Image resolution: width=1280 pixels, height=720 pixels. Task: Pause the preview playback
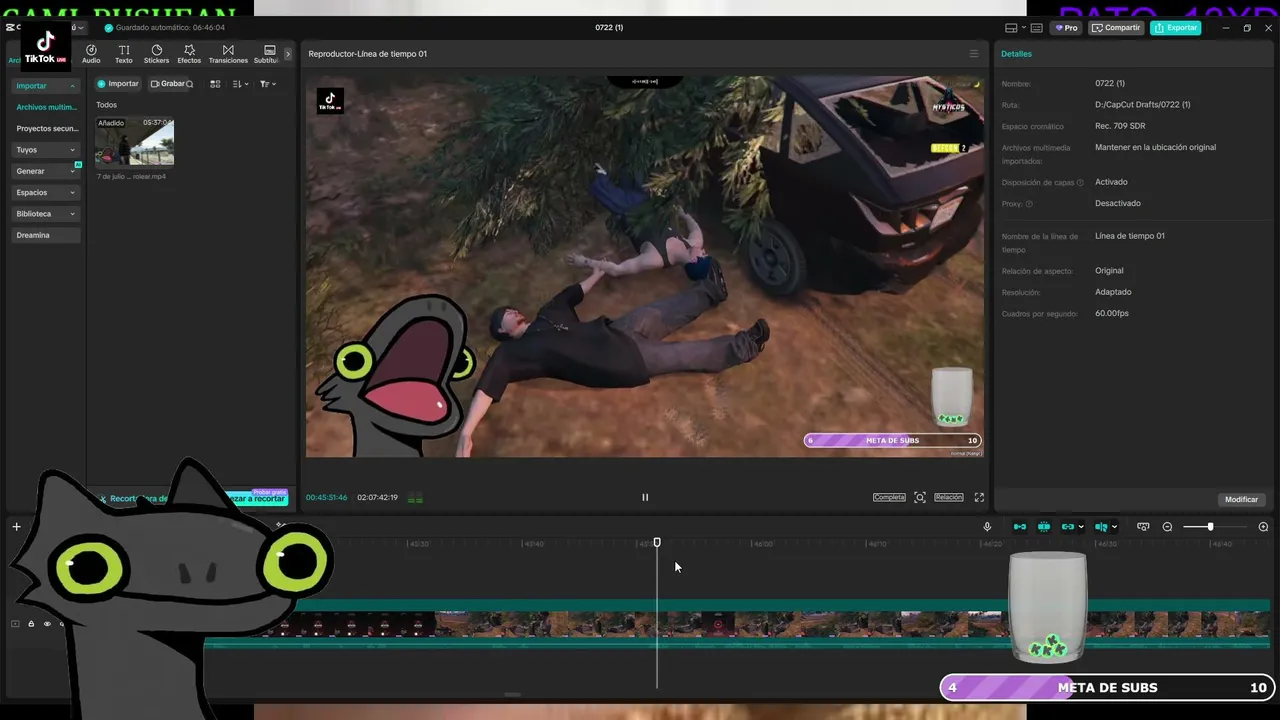point(645,497)
